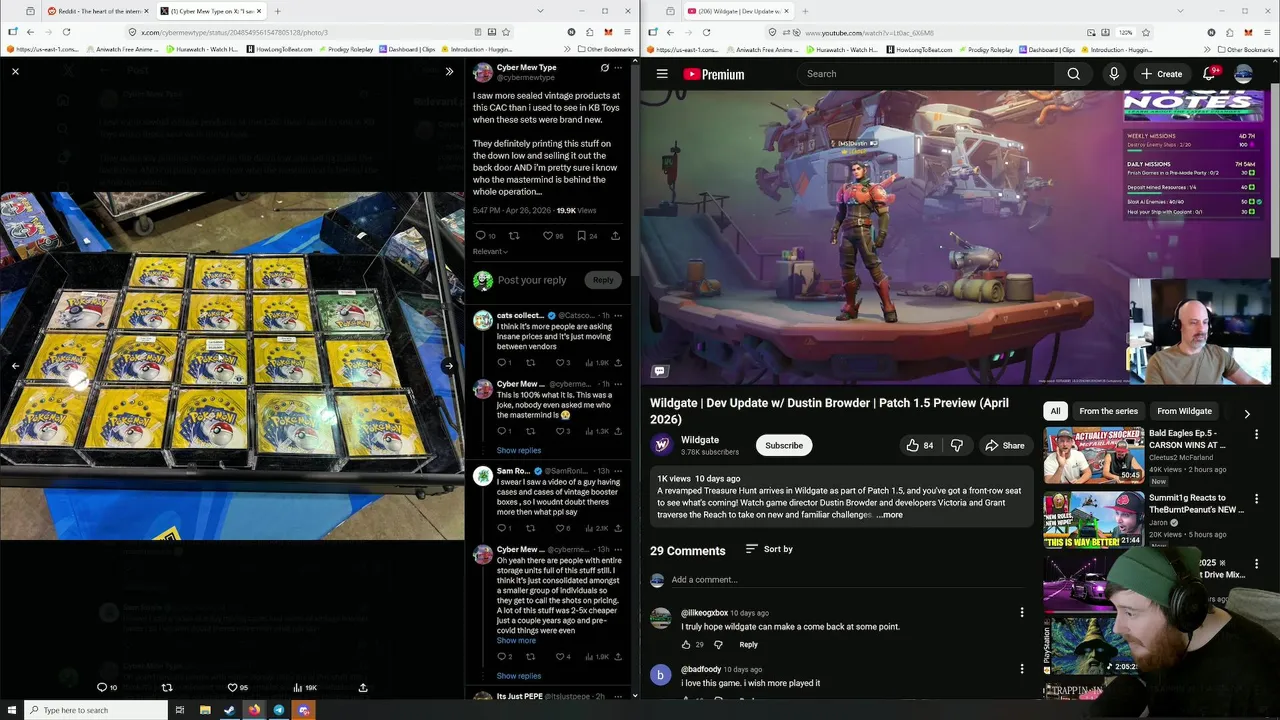Repost the main Cyber Mew Type post
This screenshot has width=1280, height=720.
(x=514, y=236)
